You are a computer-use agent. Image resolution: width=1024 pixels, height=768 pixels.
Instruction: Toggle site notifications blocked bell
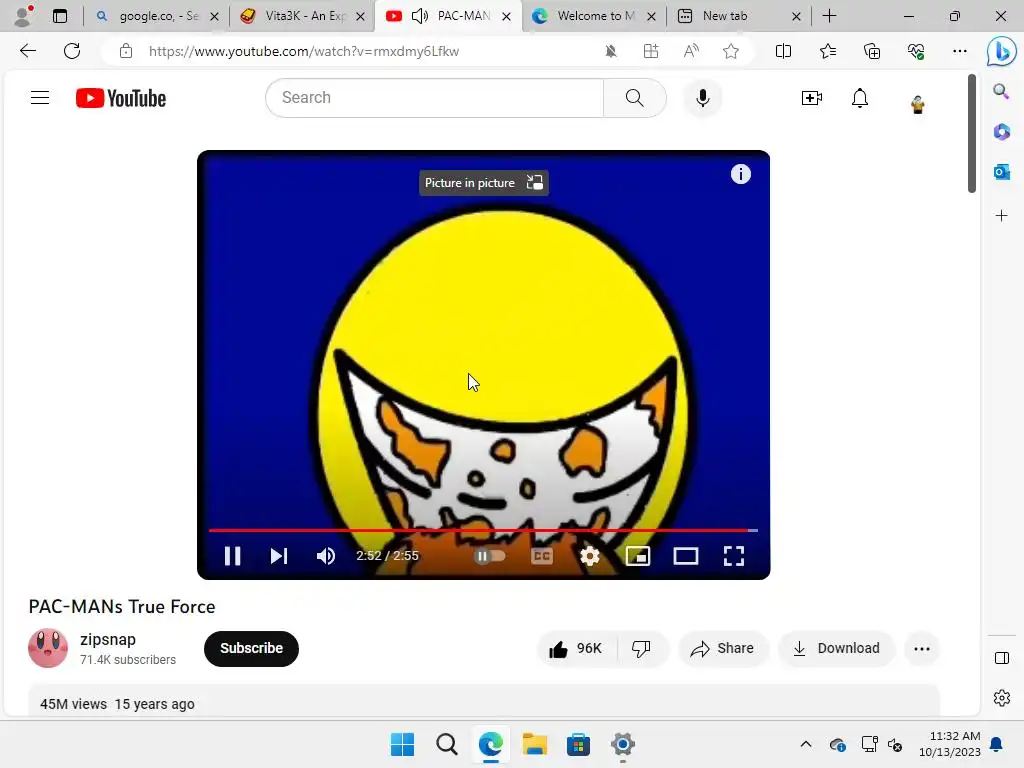tap(611, 51)
